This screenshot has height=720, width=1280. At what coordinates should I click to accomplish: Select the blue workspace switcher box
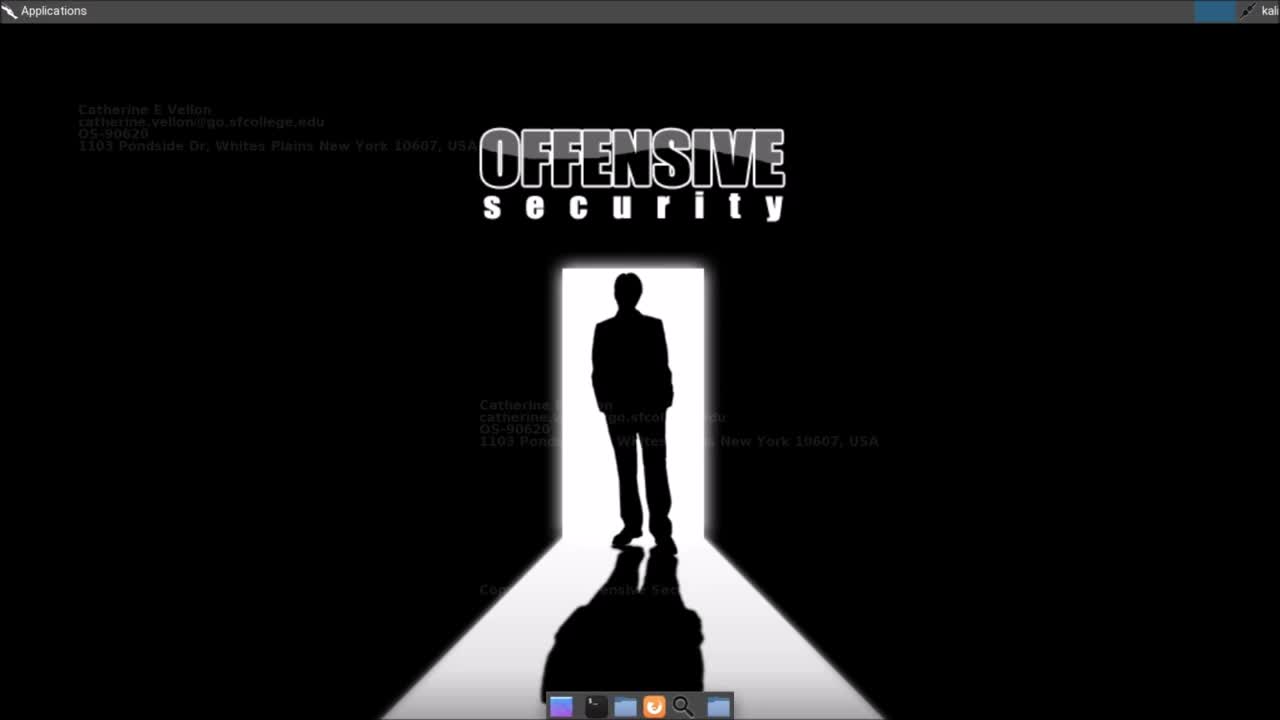[x=1215, y=11]
